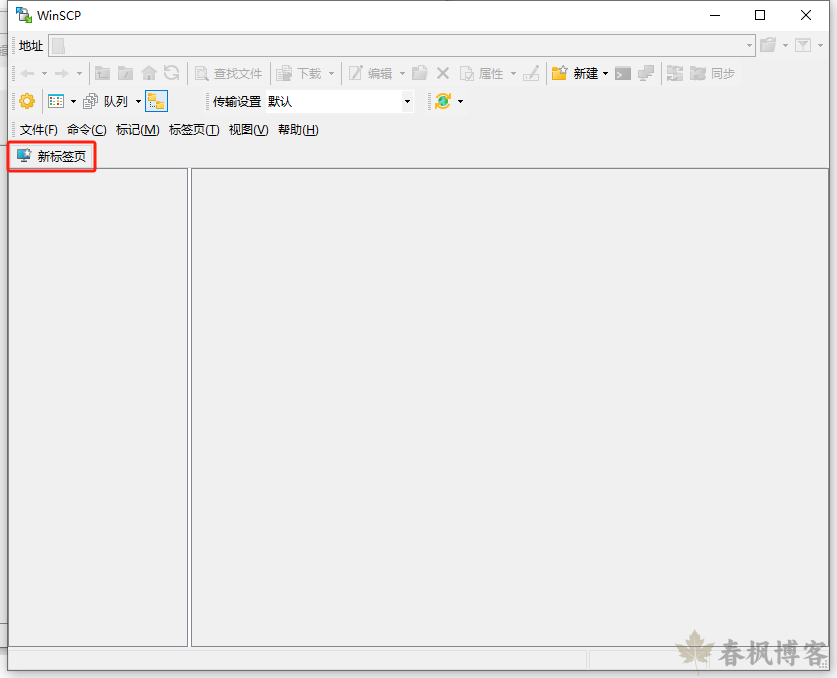
Task: Click the refresh directory icon
Action: tap(171, 73)
